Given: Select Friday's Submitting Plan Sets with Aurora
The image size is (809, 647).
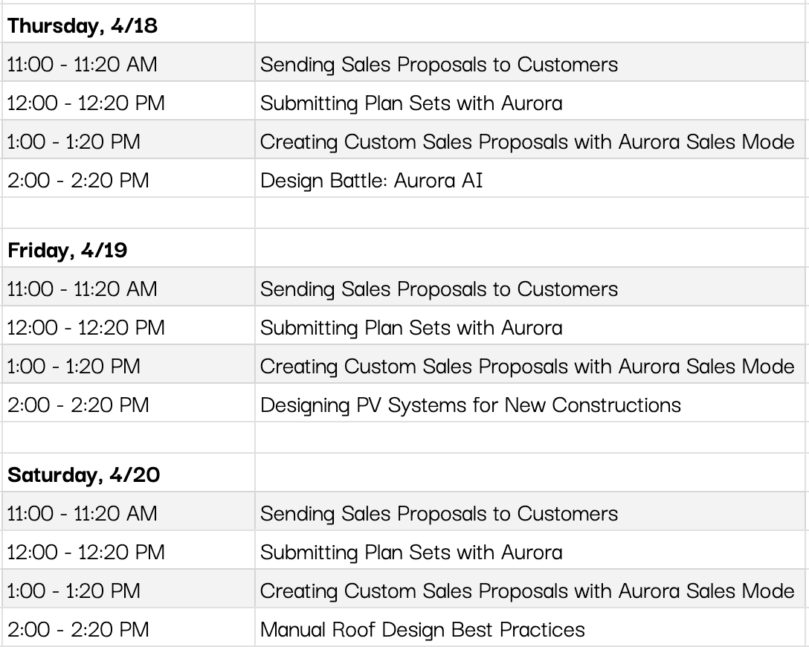Looking at the screenshot, I should (529, 328).
